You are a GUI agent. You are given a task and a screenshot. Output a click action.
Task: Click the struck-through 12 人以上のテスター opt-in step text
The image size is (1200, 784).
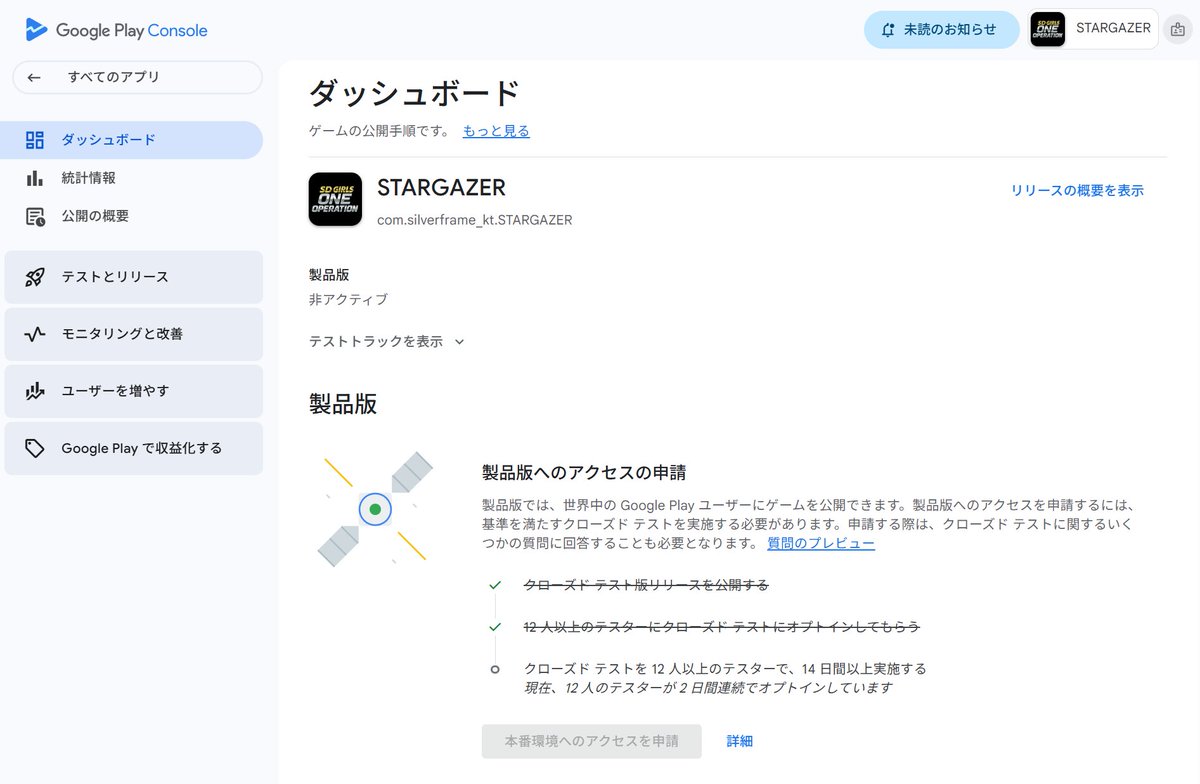point(722,627)
